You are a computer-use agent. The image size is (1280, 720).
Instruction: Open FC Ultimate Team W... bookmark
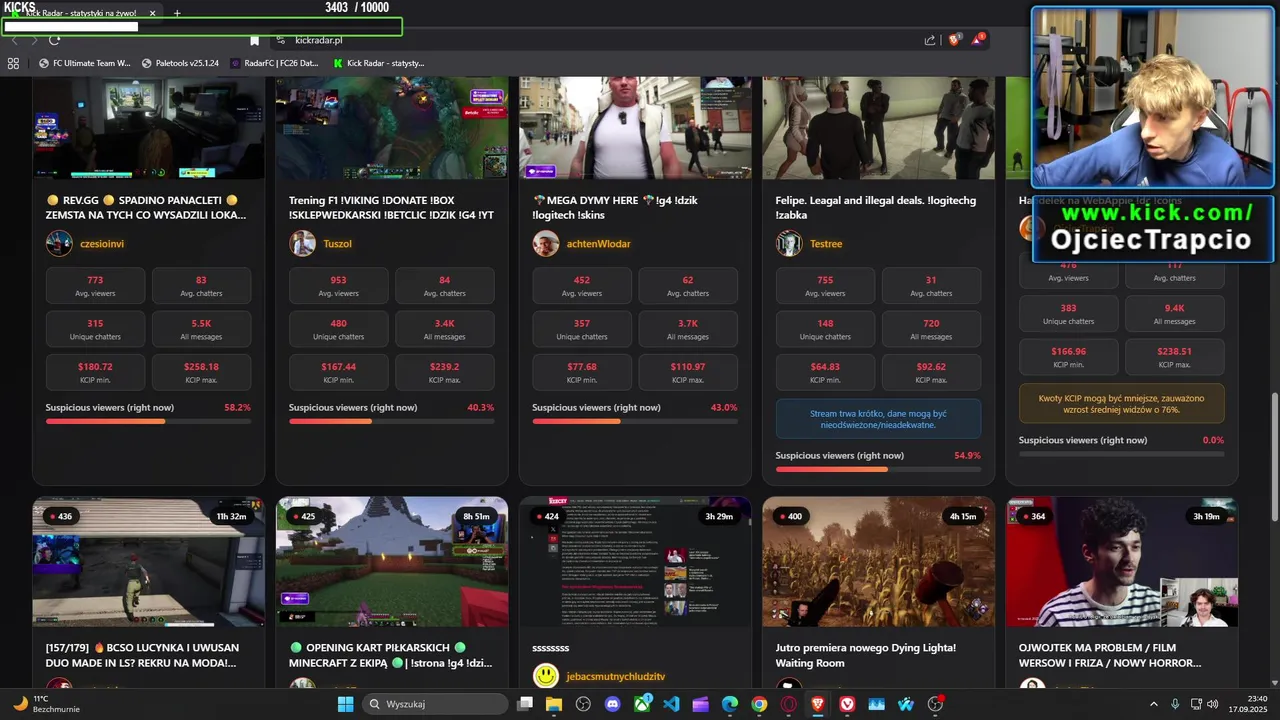tap(85, 63)
